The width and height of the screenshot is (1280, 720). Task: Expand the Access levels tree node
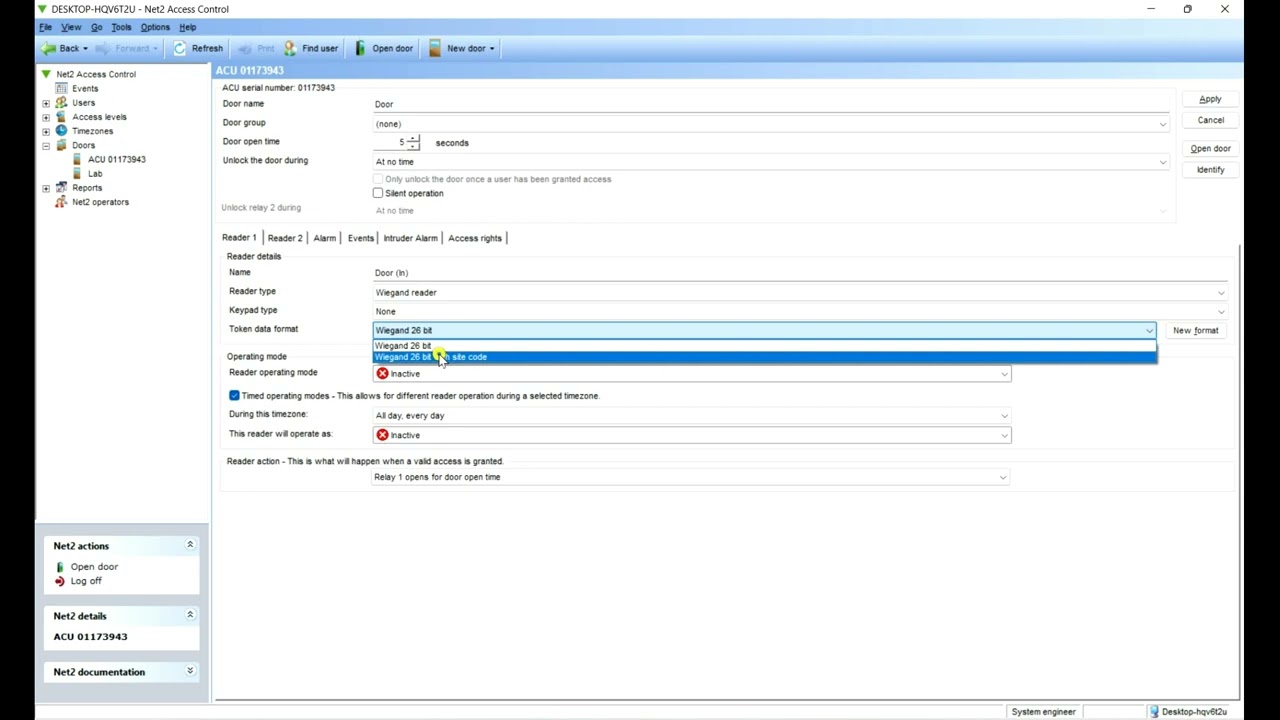coord(46,117)
